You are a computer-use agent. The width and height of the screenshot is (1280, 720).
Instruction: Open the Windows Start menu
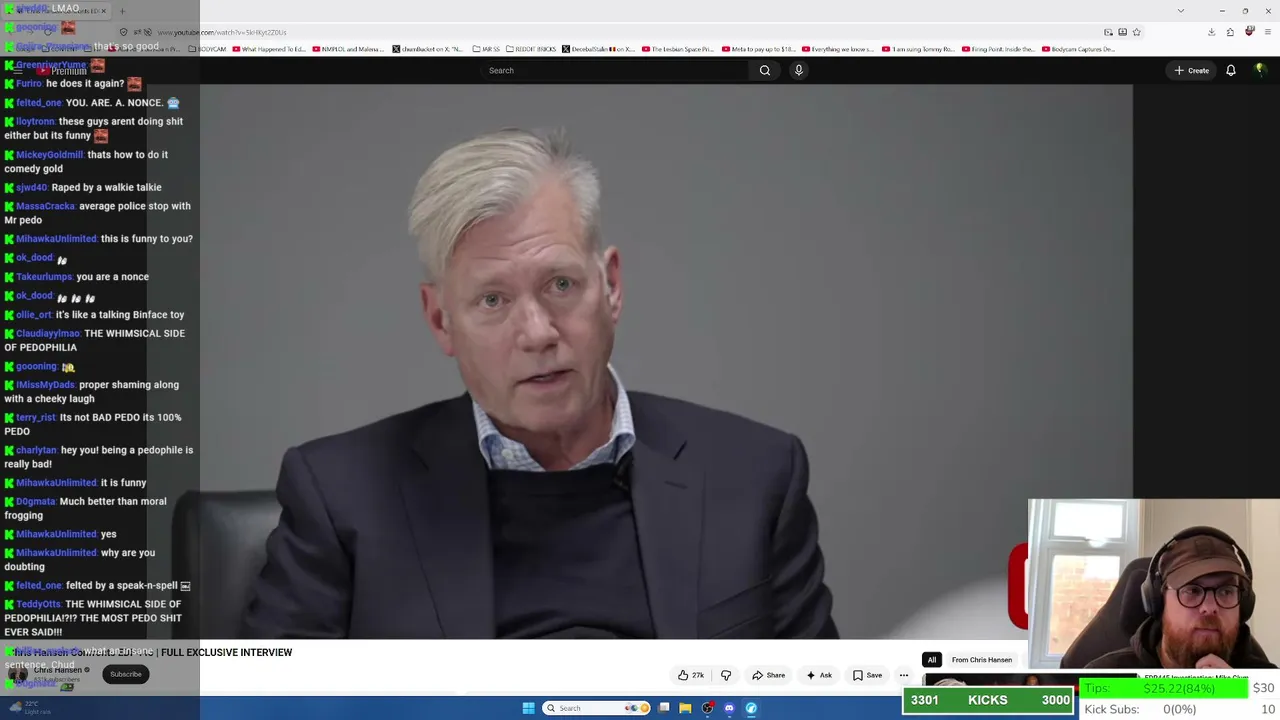528,708
